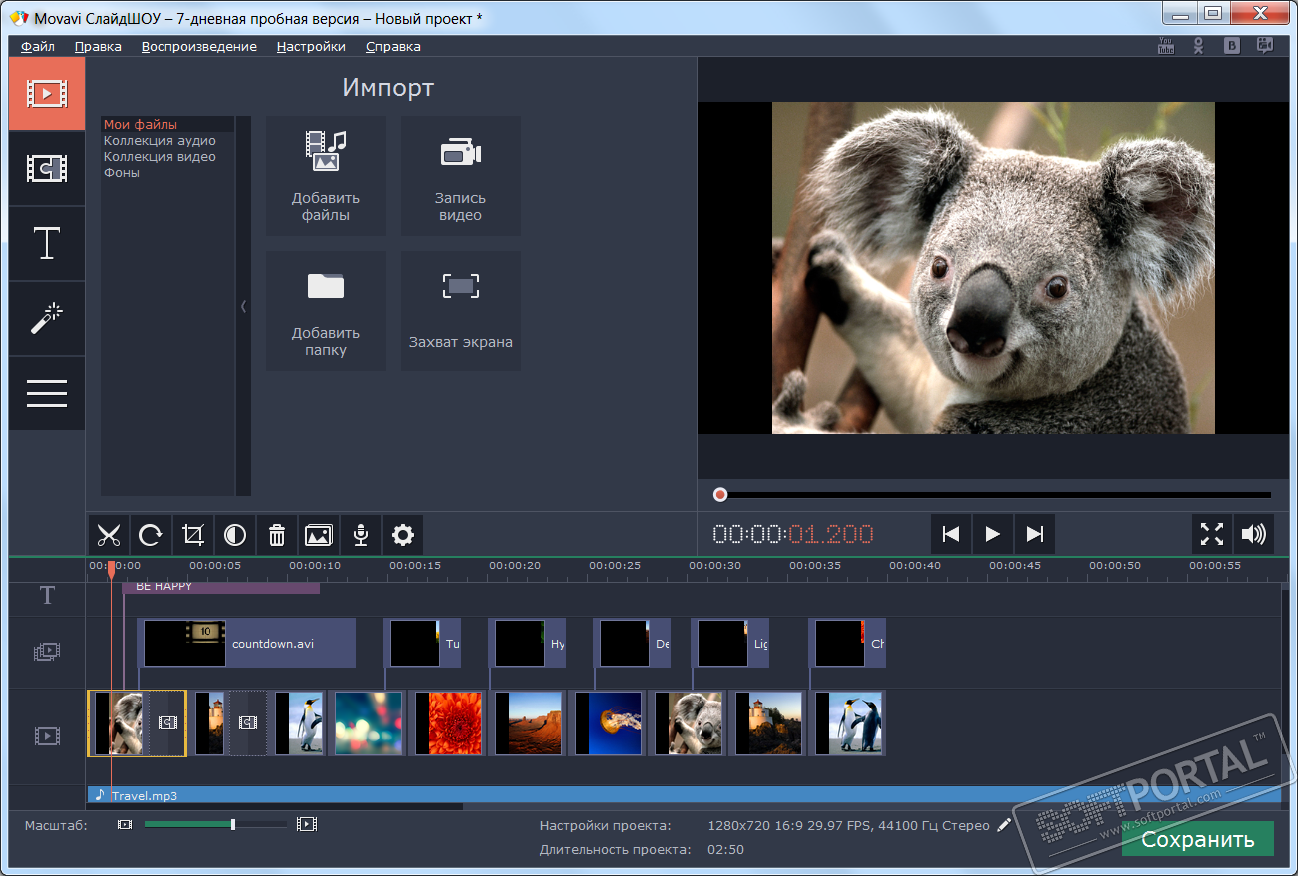The image size is (1298, 876).
Task: Open the hamburger more tools menu
Action: tap(47, 393)
